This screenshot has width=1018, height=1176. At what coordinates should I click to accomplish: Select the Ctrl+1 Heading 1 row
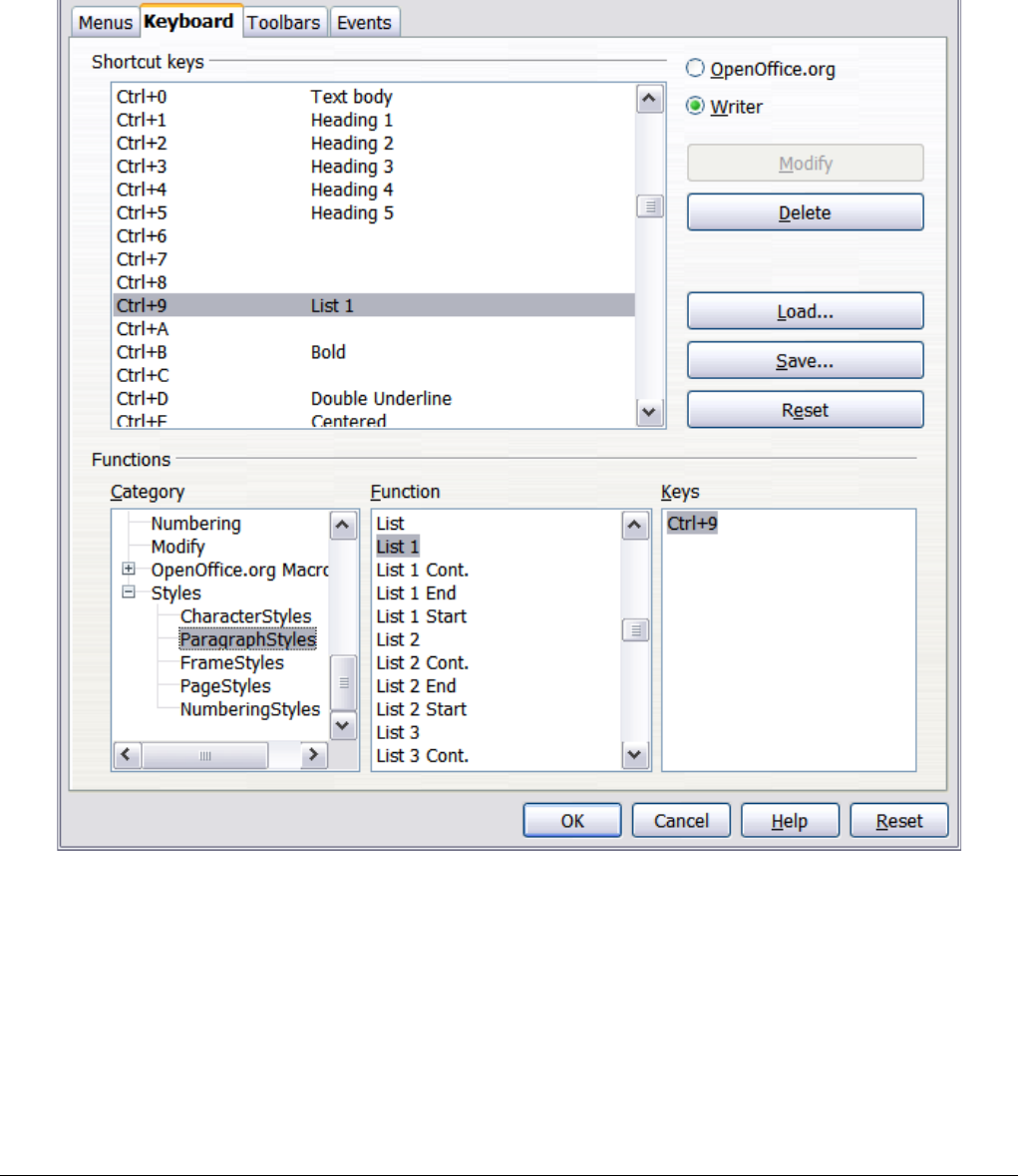pos(374,120)
